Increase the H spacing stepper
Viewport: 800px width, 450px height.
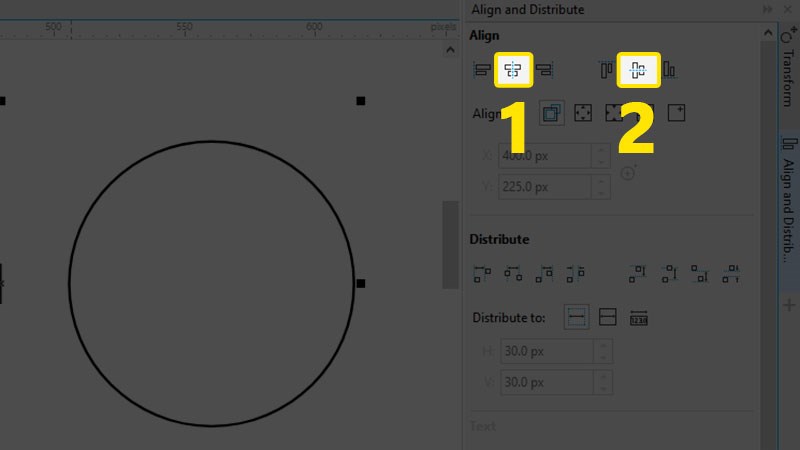coord(603,345)
